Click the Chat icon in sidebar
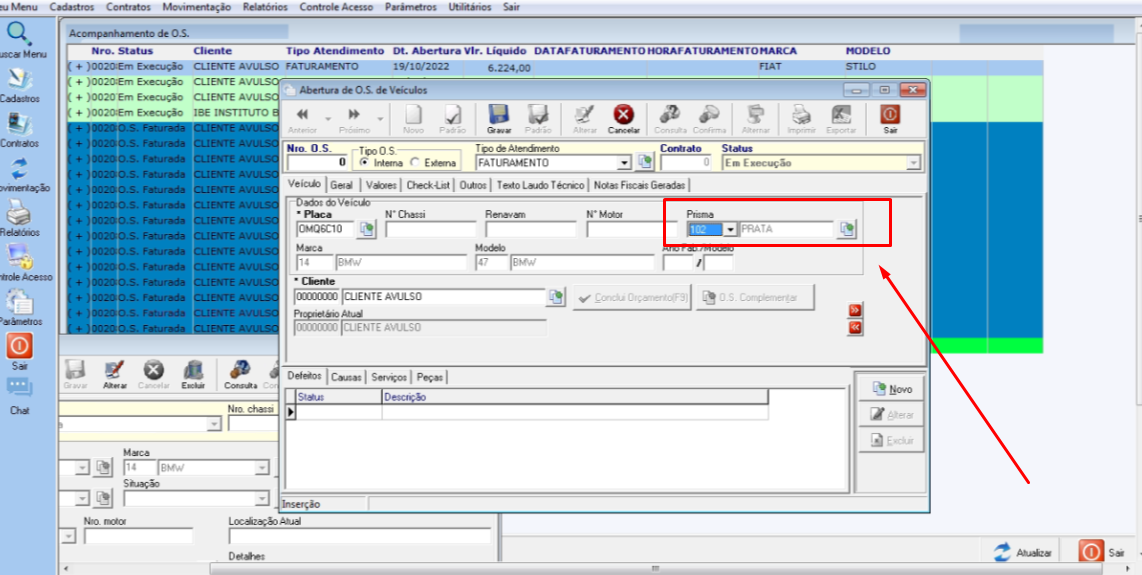This screenshot has width=1142, height=575. (x=19, y=388)
